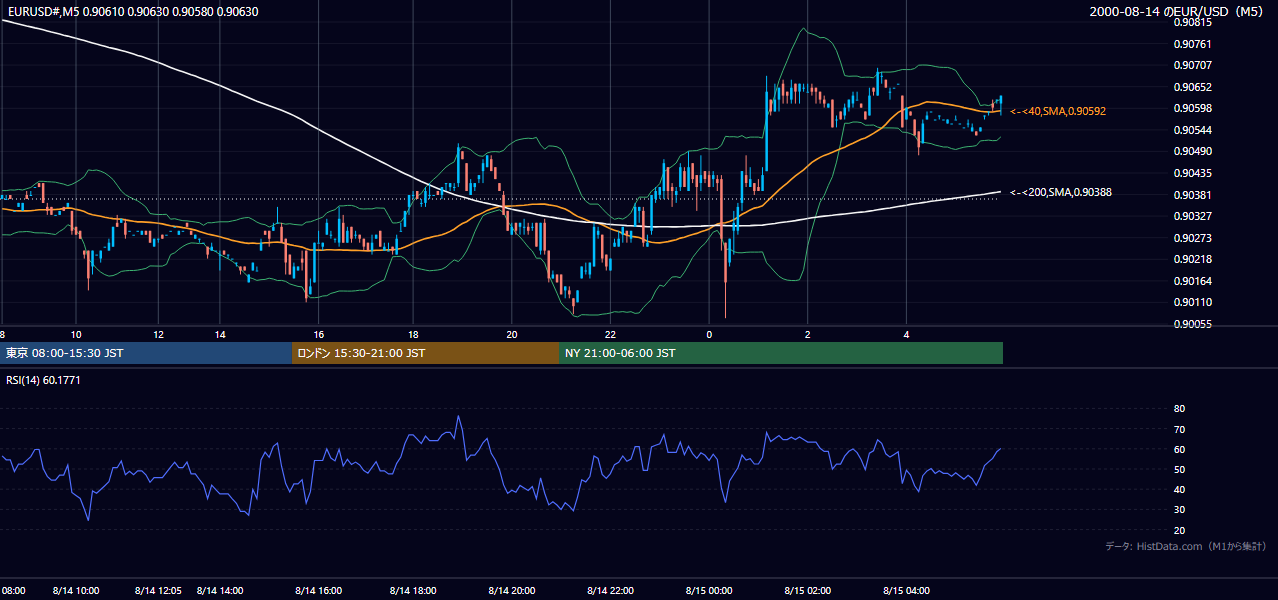Image resolution: width=1278 pixels, height=600 pixels.
Task: Click the '2000-08-14 のEUR/USD (M5)' chart title
Action: [x=1177, y=11]
